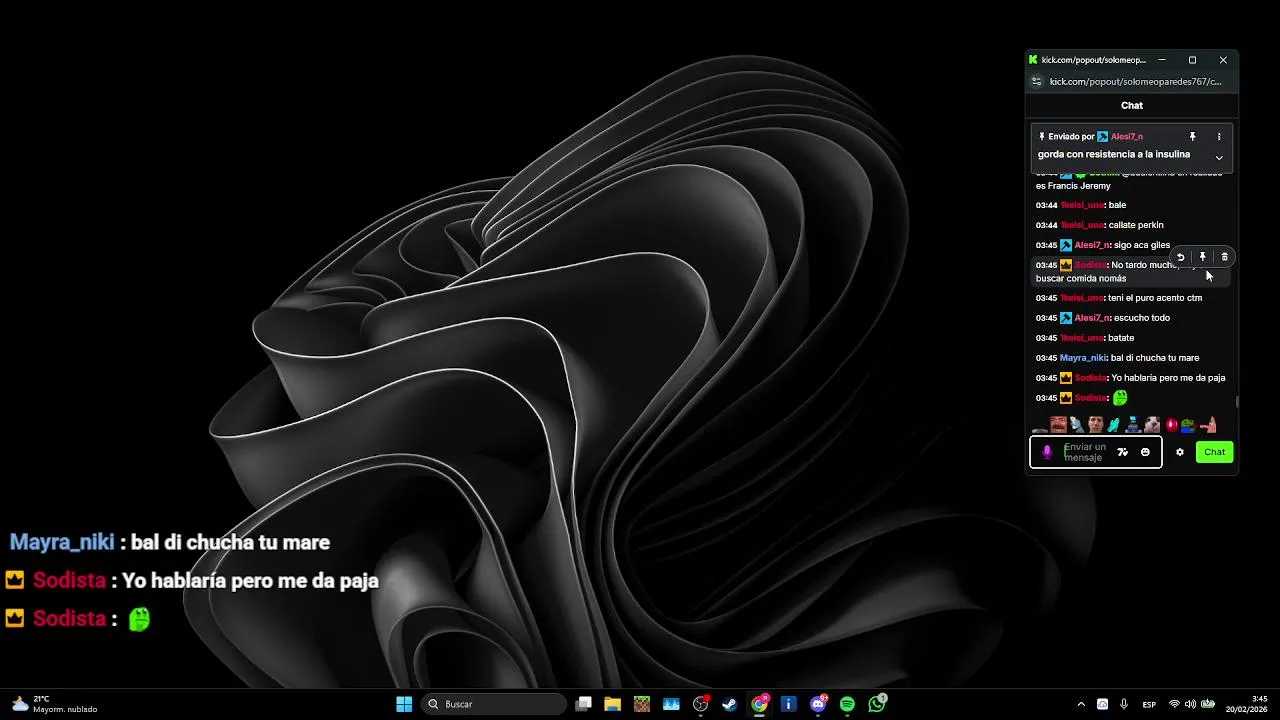Viewport: 1280px width, 720px height.
Task: Open the emoji picker smiley icon
Action: point(1145,452)
